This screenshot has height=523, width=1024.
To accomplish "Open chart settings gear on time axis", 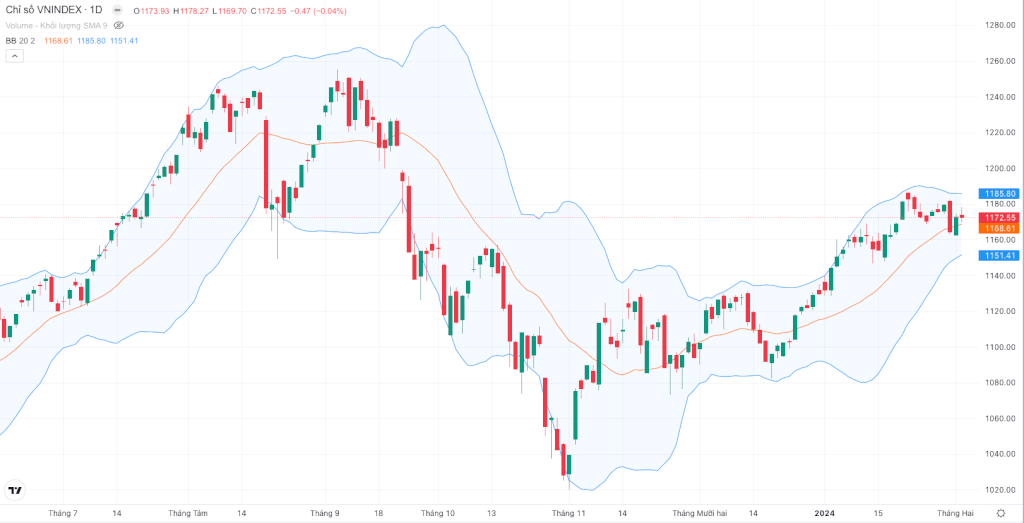I will [x=1000, y=513].
